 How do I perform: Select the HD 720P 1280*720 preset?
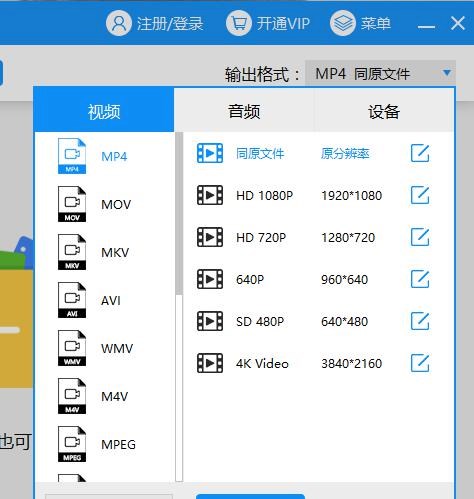click(x=313, y=237)
